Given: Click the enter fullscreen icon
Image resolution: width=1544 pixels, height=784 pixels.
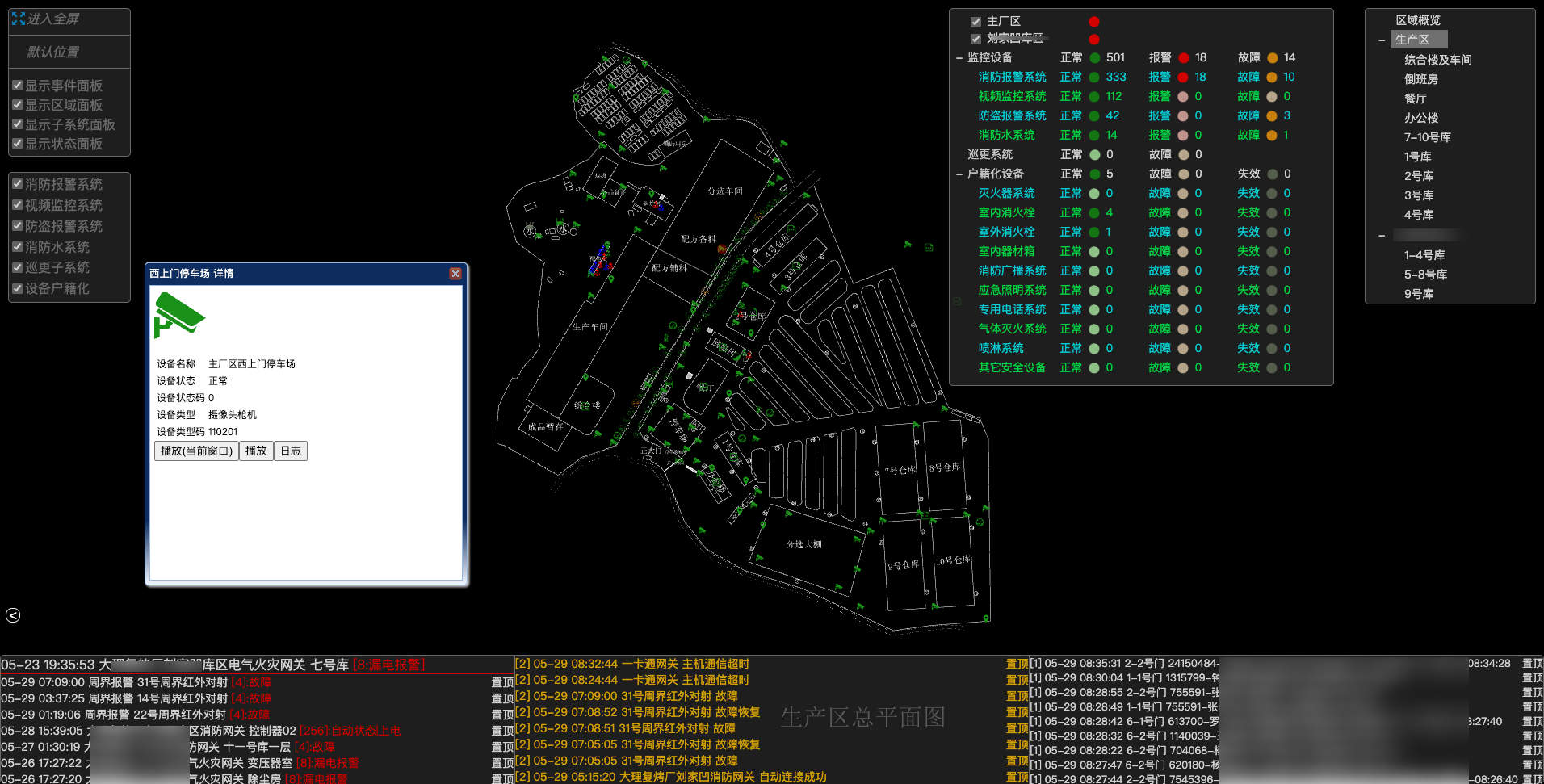Looking at the screenshot, I should coord(19,19).
